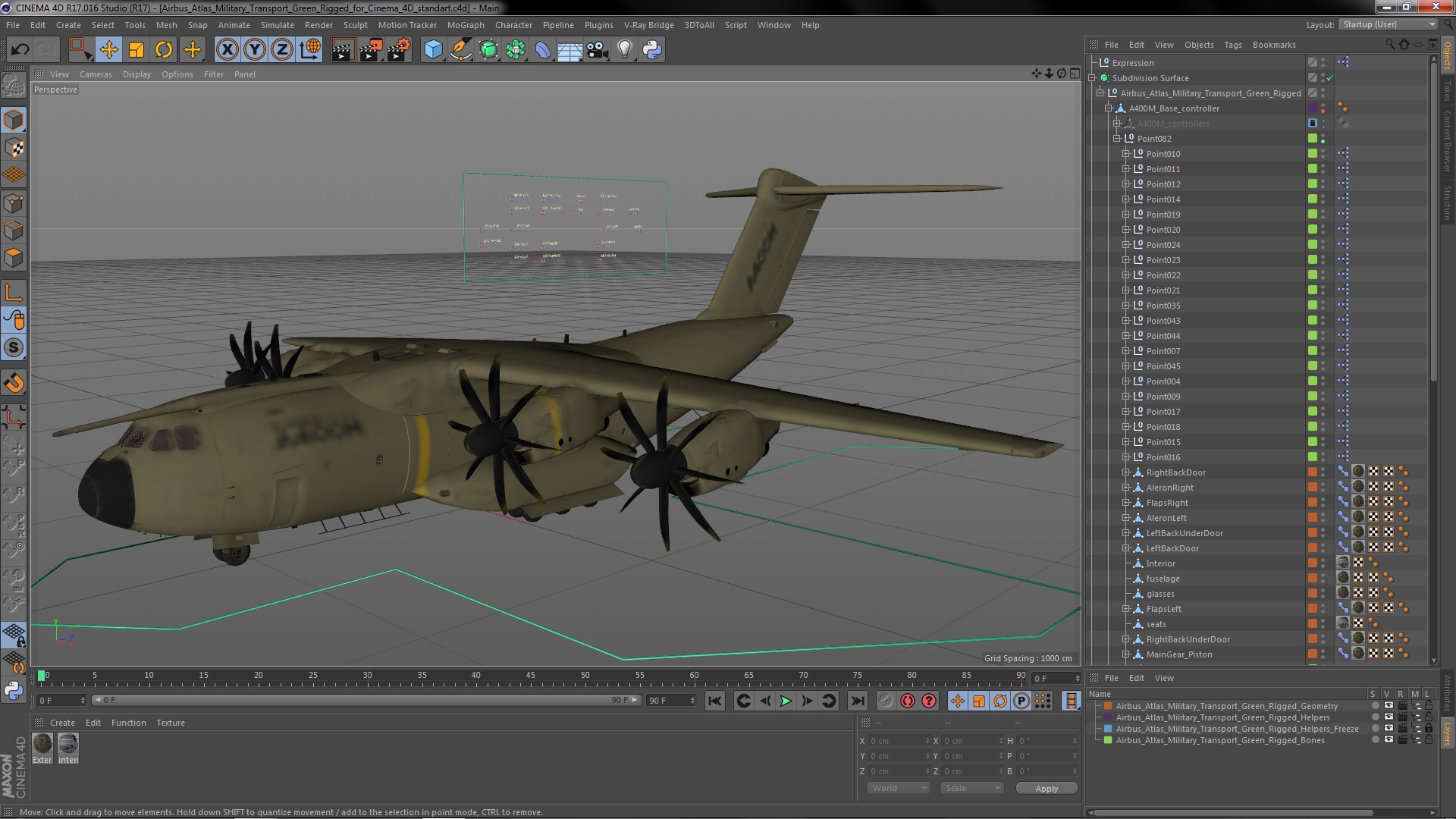The image size is (1456, 819).
Task: Select the glasses object
Action: pyautogui.click(x=1160, y=594)
